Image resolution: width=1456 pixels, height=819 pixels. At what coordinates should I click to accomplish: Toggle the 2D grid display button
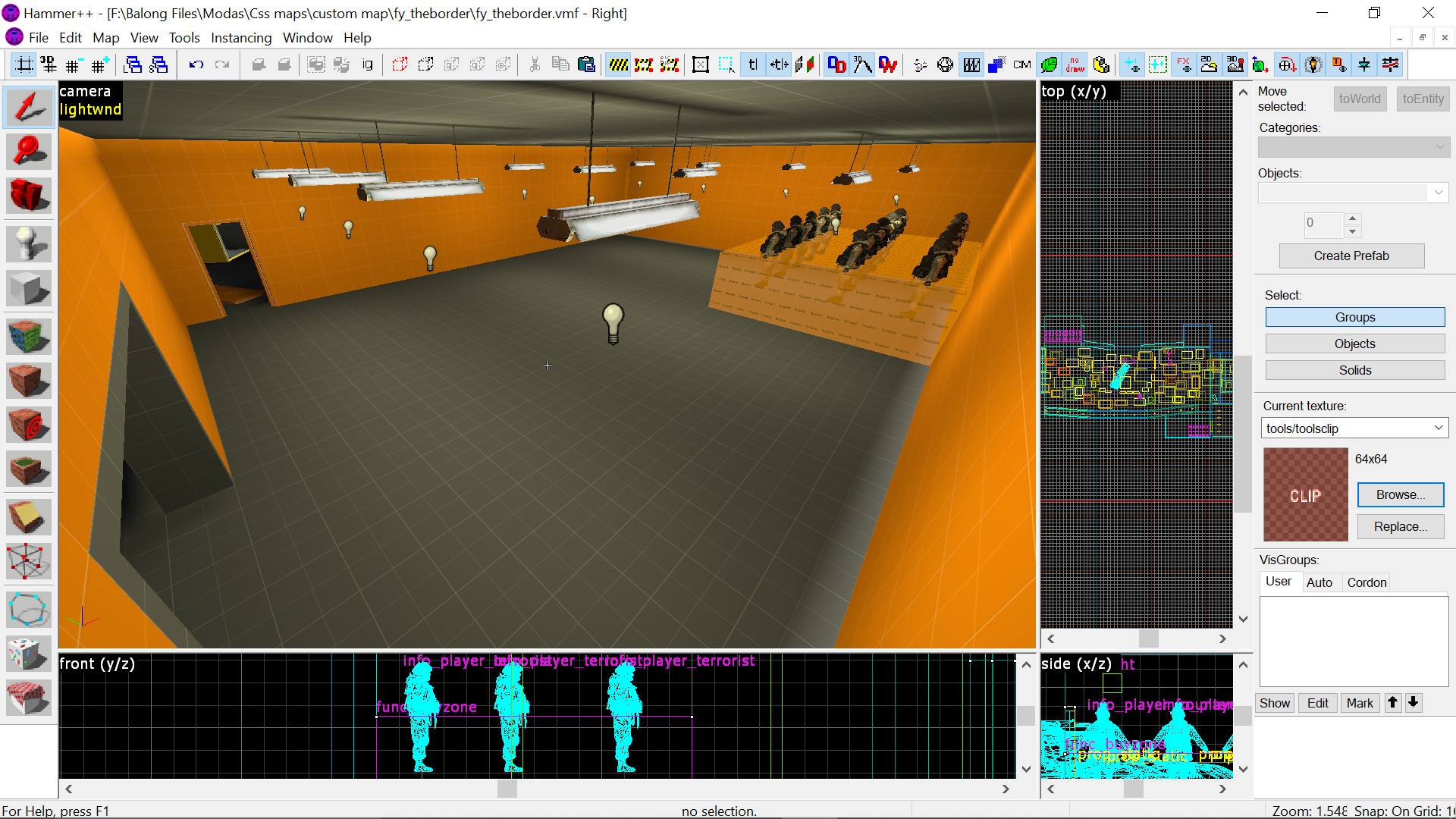tap(24, 65)
